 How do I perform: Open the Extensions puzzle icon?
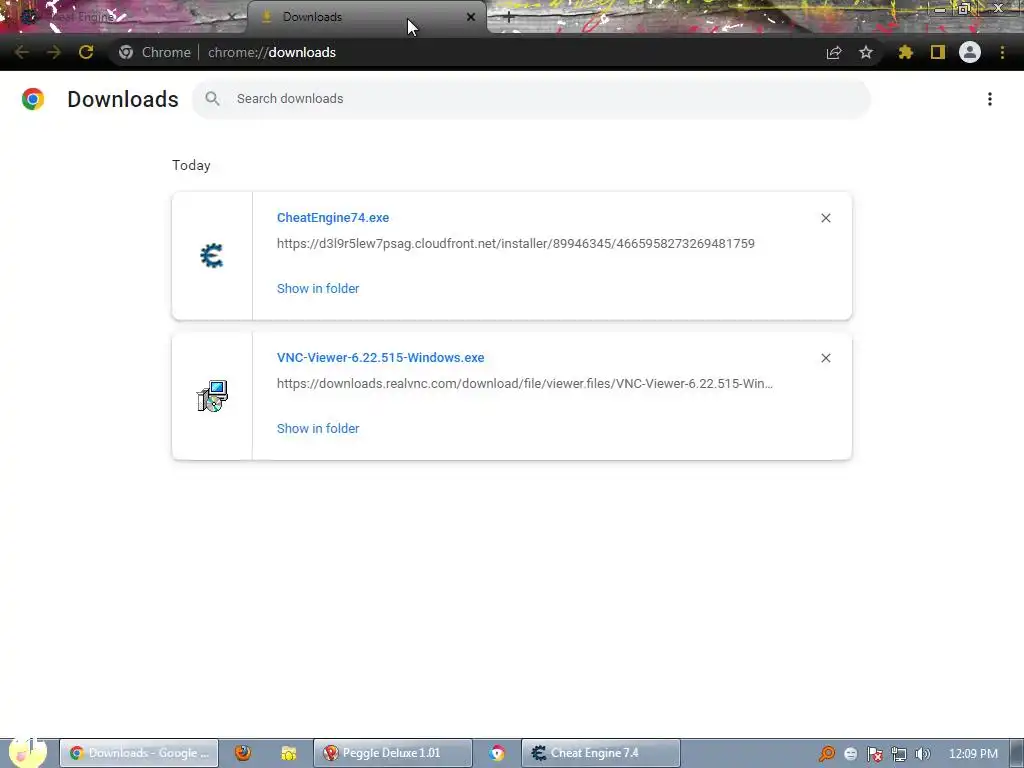905,52
